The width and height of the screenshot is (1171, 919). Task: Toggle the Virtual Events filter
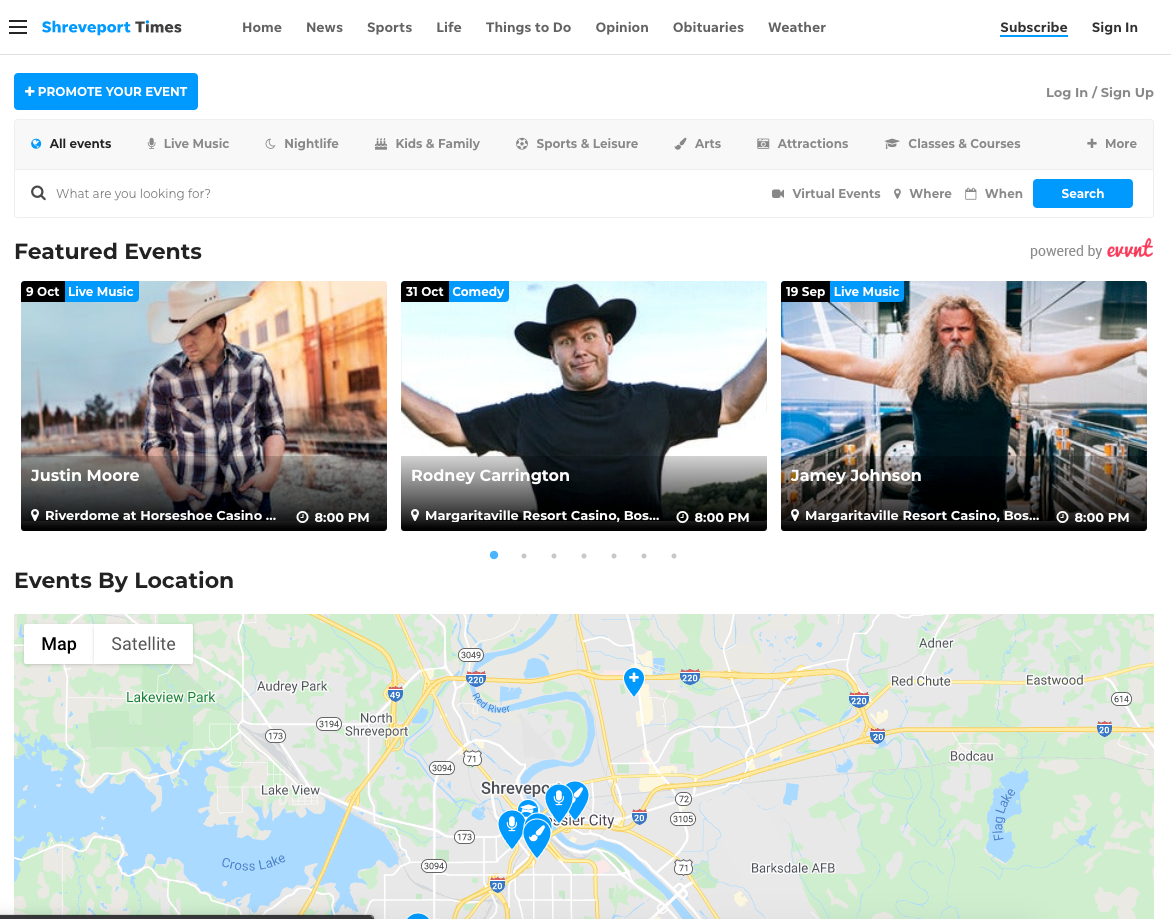[x=826, y=193]
